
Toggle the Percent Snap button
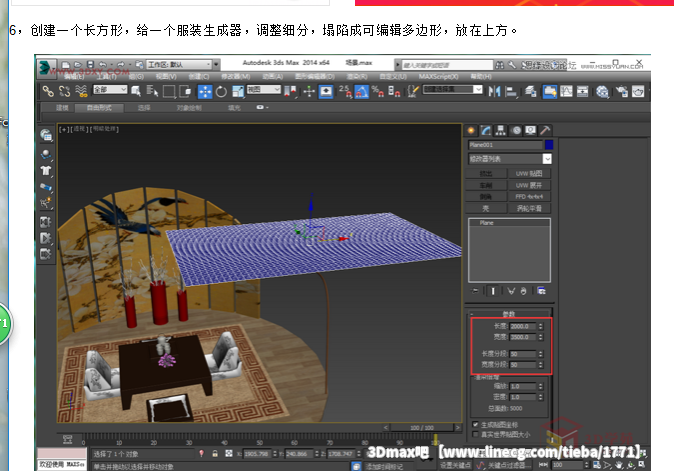coord(377,91)
